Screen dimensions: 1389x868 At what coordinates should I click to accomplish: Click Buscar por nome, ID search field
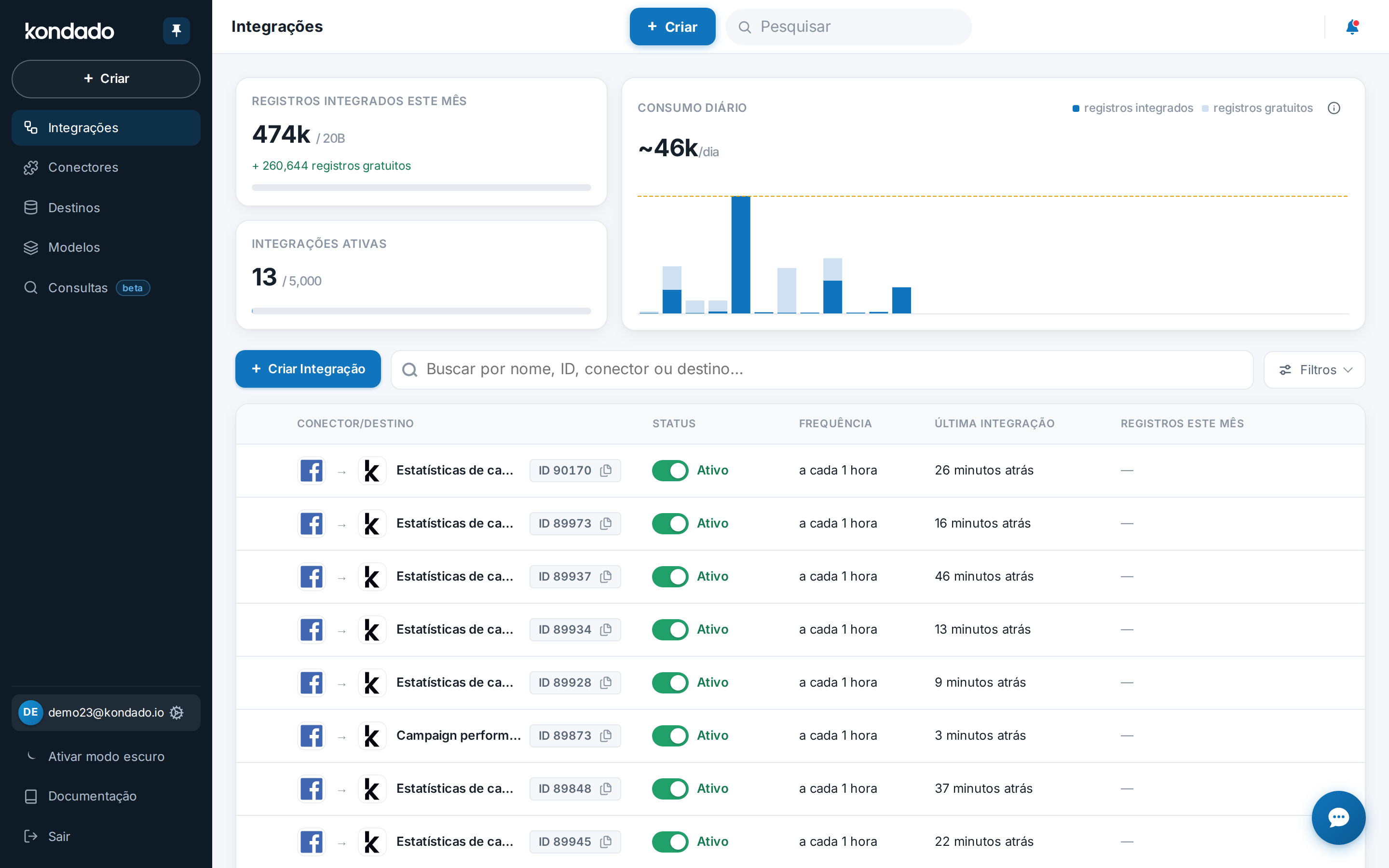[x=822, y=369]
